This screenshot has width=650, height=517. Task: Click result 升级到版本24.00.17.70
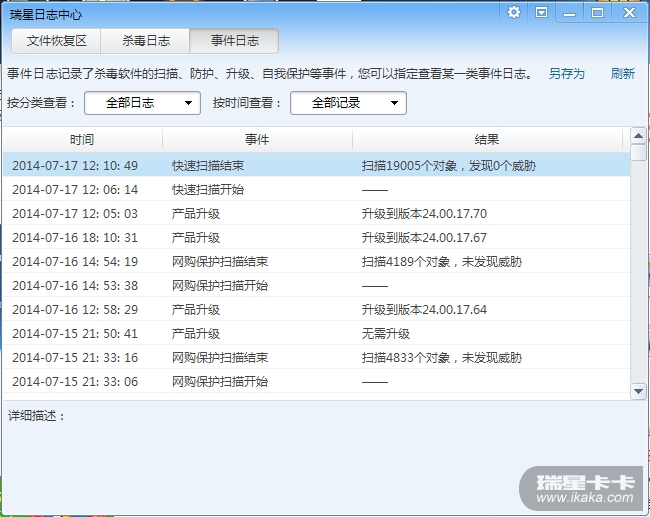click(424, 214)
